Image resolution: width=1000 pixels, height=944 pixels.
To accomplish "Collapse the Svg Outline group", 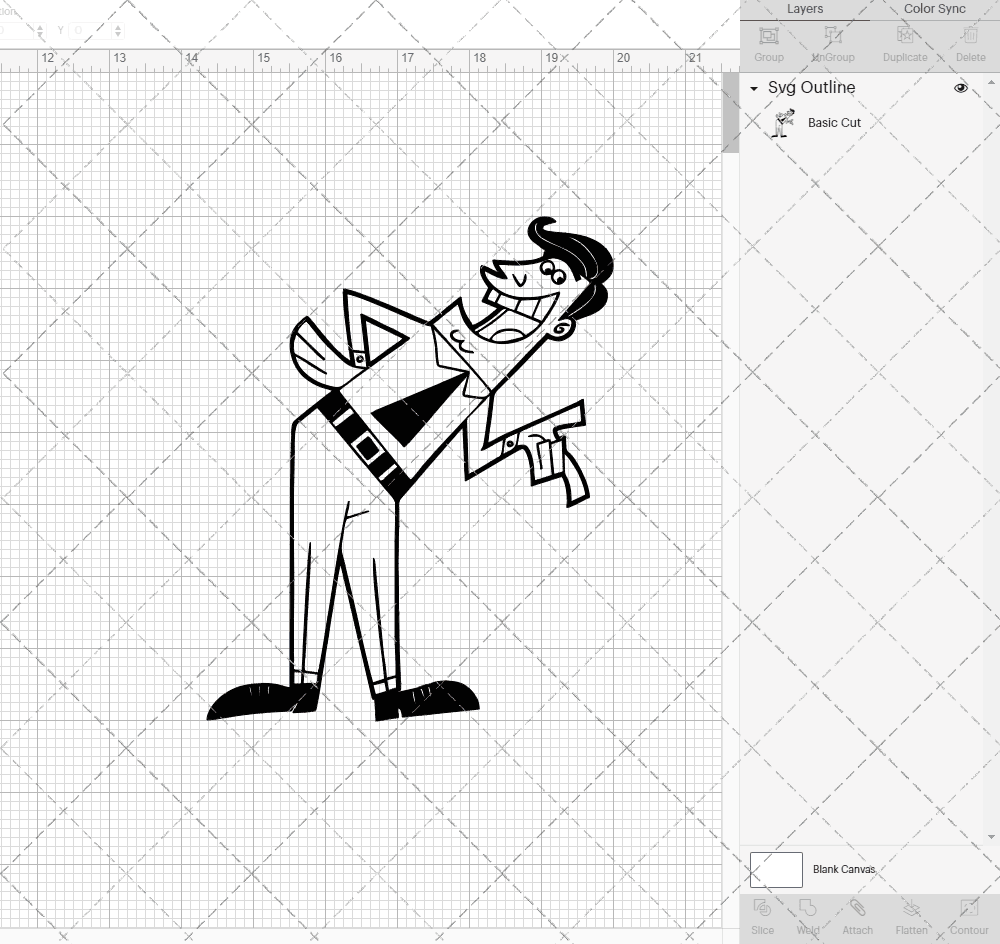I will coord(754,89).
